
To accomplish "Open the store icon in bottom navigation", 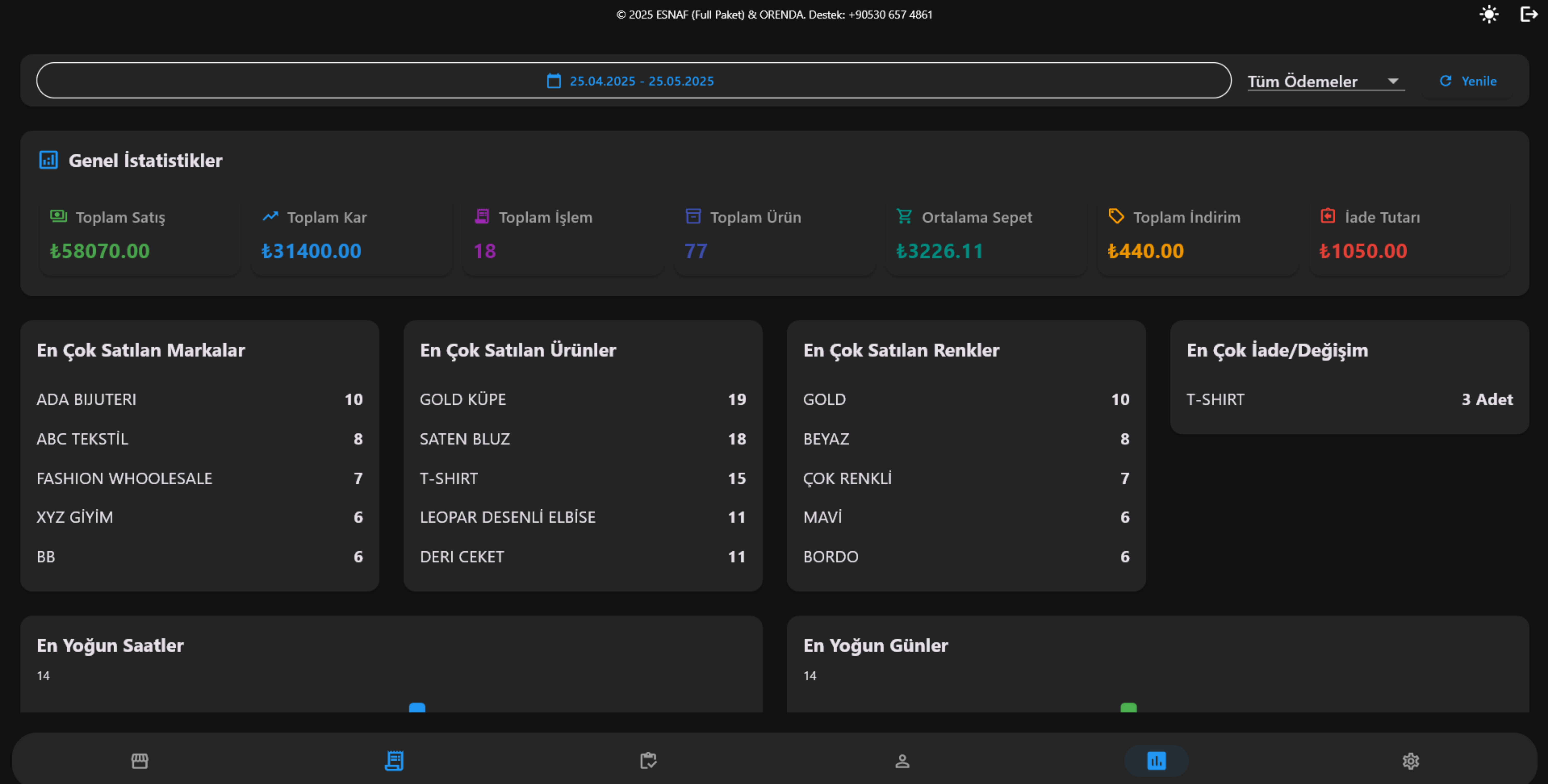I will tap(139, 761).
